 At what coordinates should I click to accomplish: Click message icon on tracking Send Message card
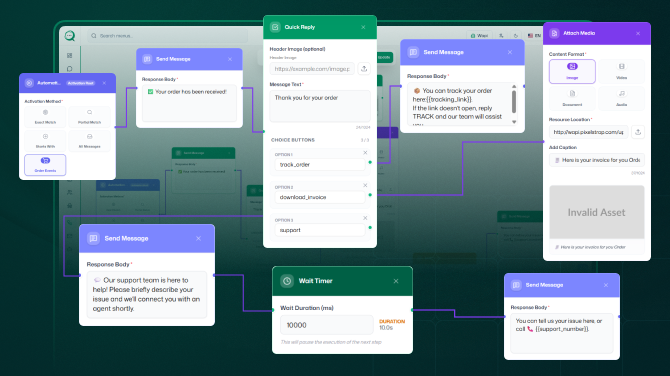pos(413,52)
